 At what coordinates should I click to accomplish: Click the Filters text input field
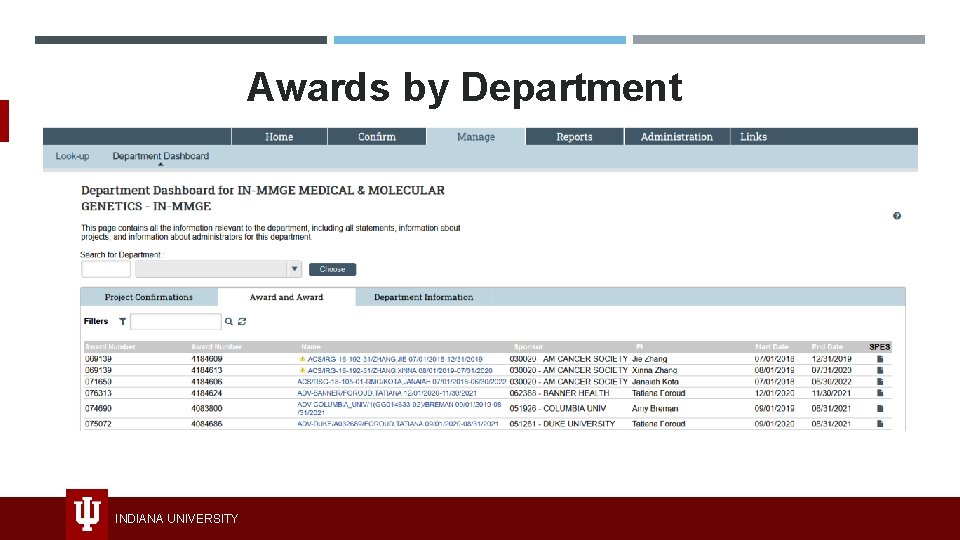point(176,321)
